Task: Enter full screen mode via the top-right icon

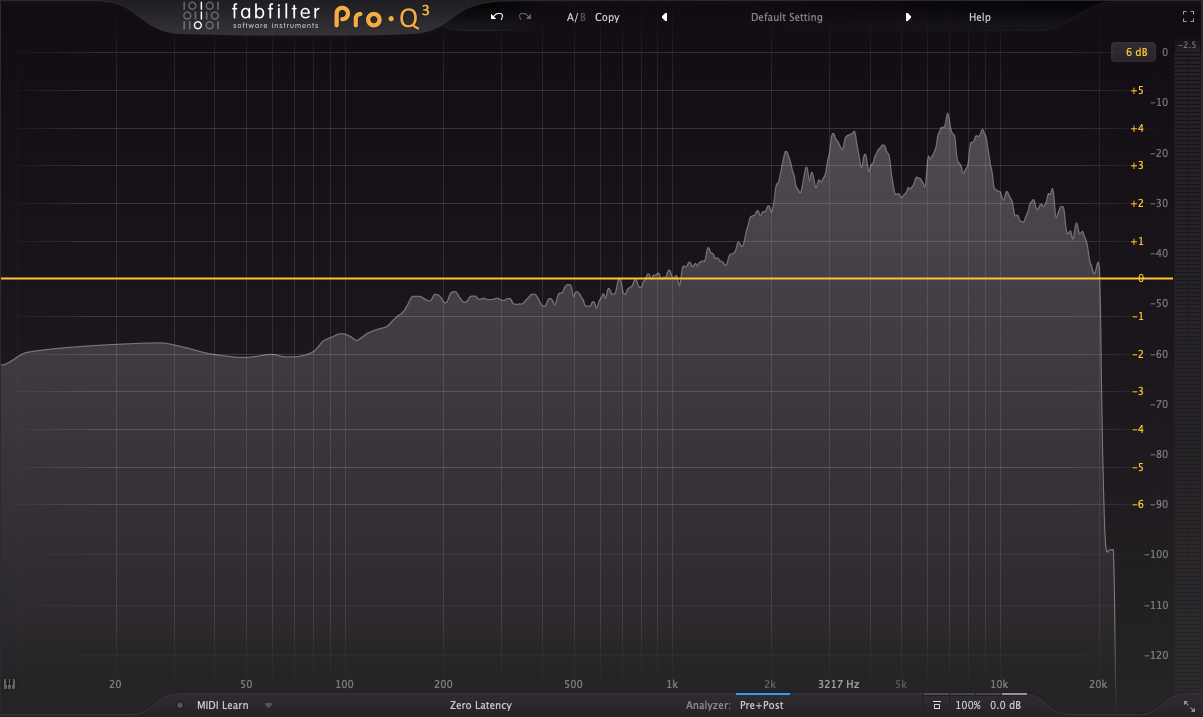Action: [x=1187, y=16]
